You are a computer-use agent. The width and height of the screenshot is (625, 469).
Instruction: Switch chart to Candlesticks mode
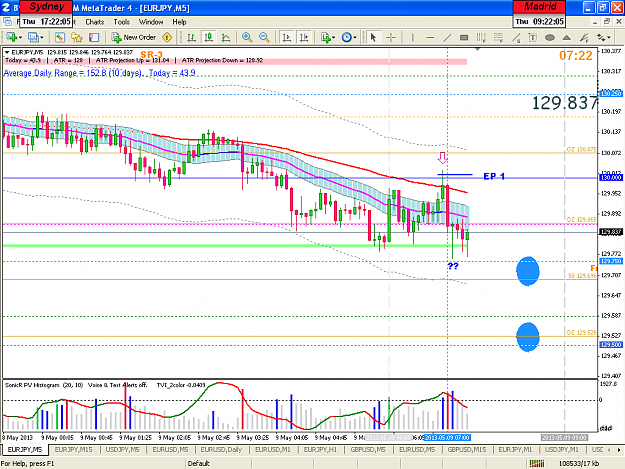208,37
